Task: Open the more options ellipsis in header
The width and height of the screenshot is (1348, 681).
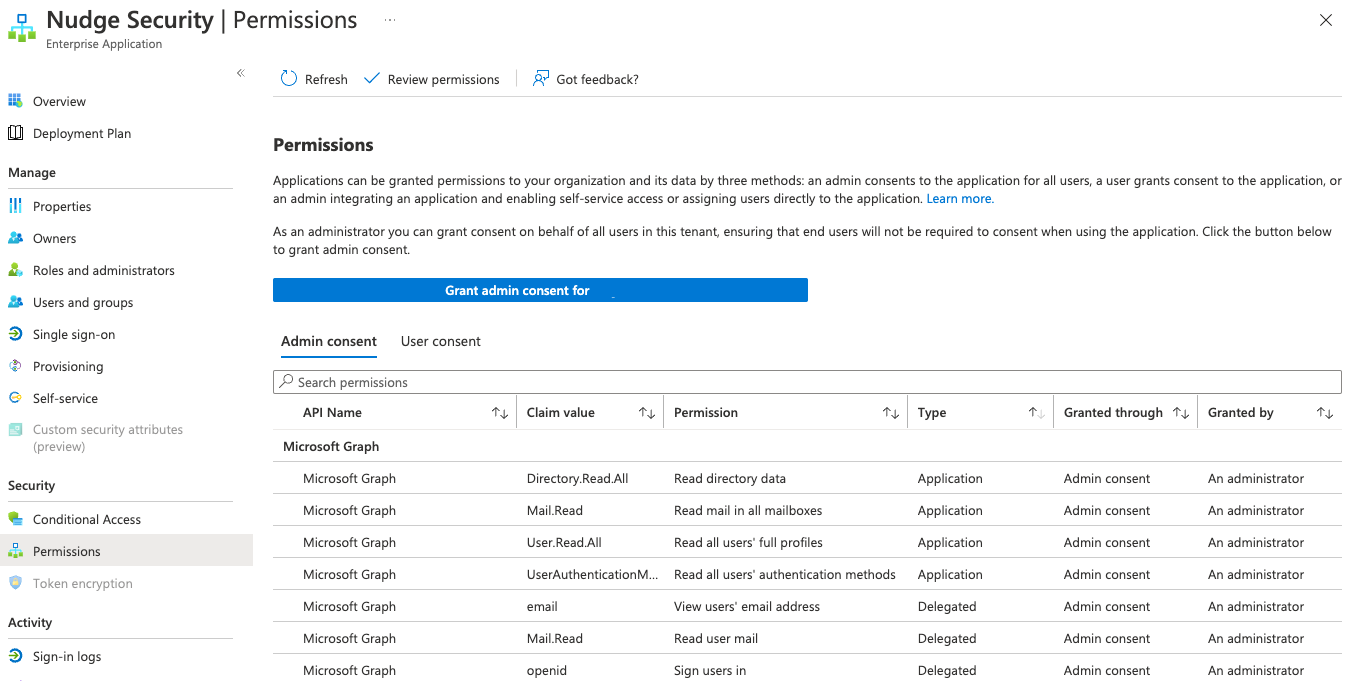Action: (x=389, y=20)
